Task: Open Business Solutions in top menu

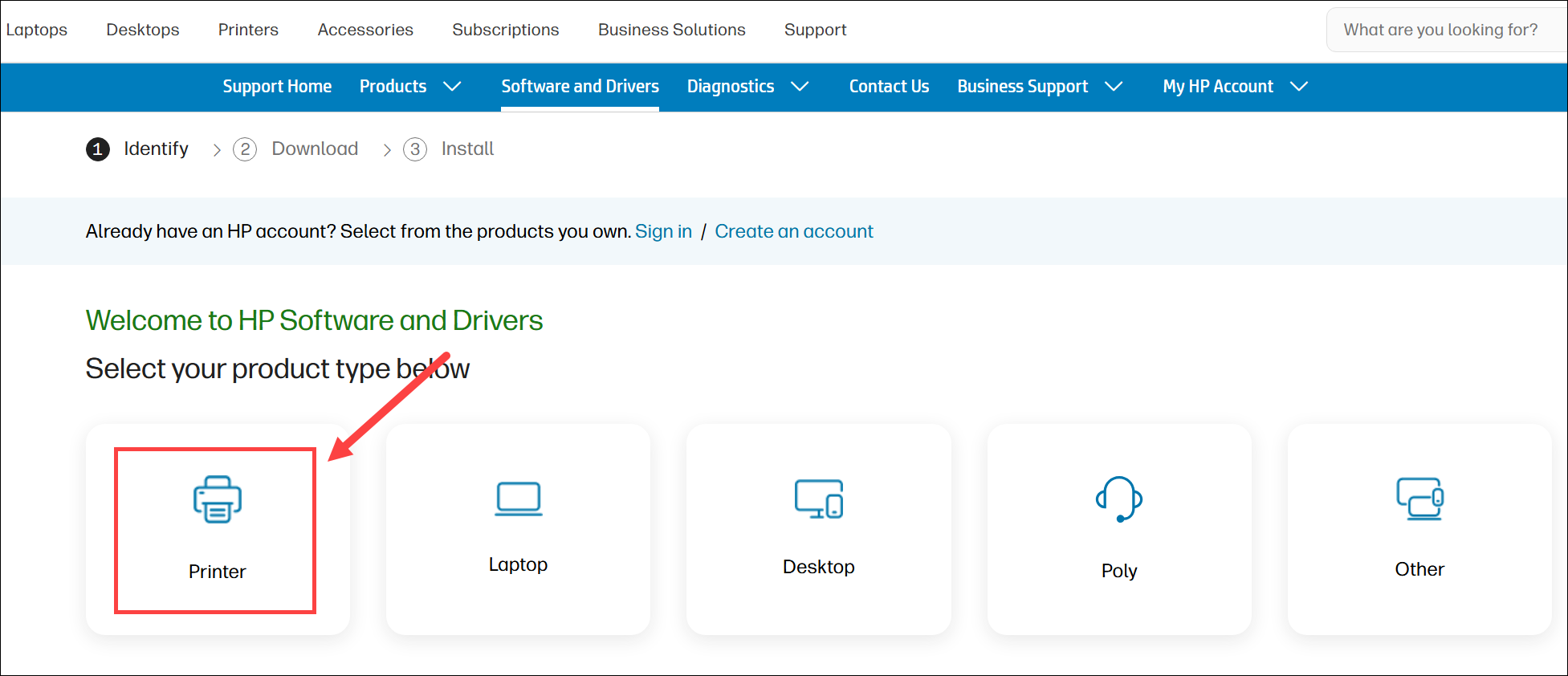Action: tap(672, 30)
